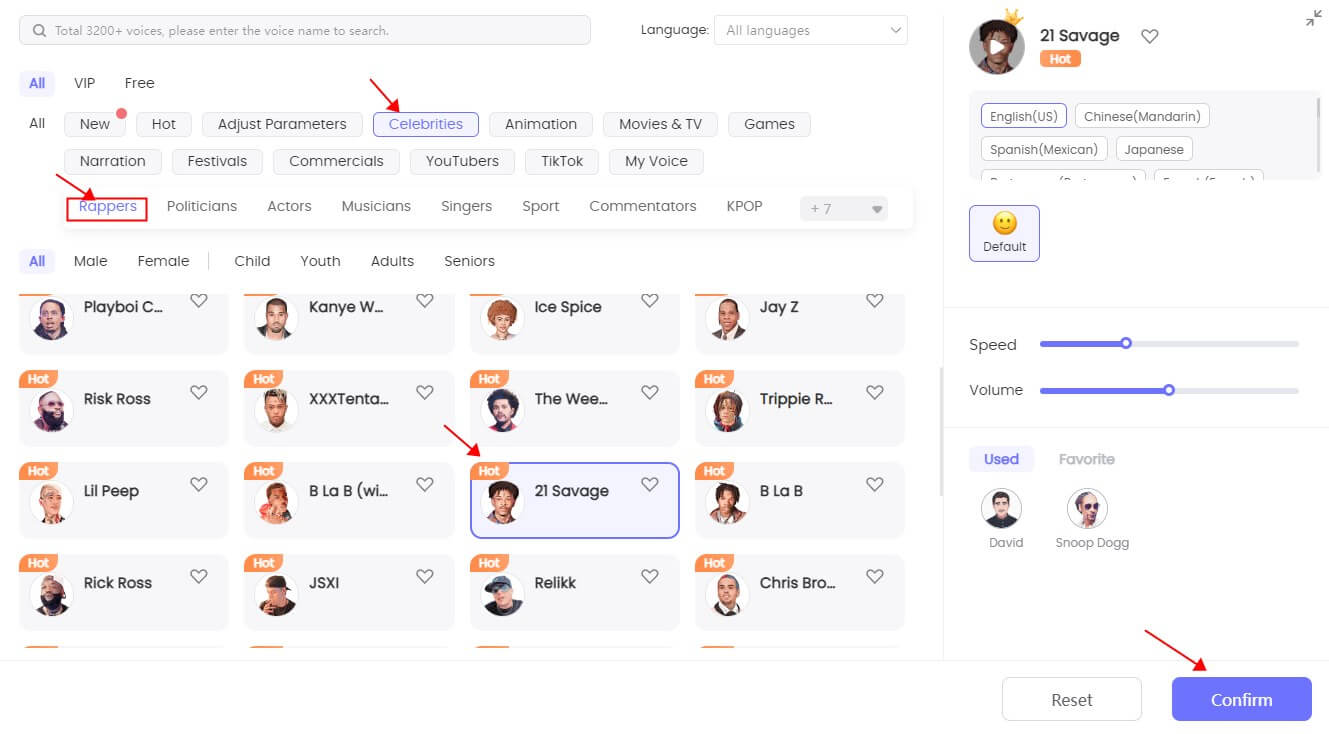Click the Reset button

[1071, 699]
